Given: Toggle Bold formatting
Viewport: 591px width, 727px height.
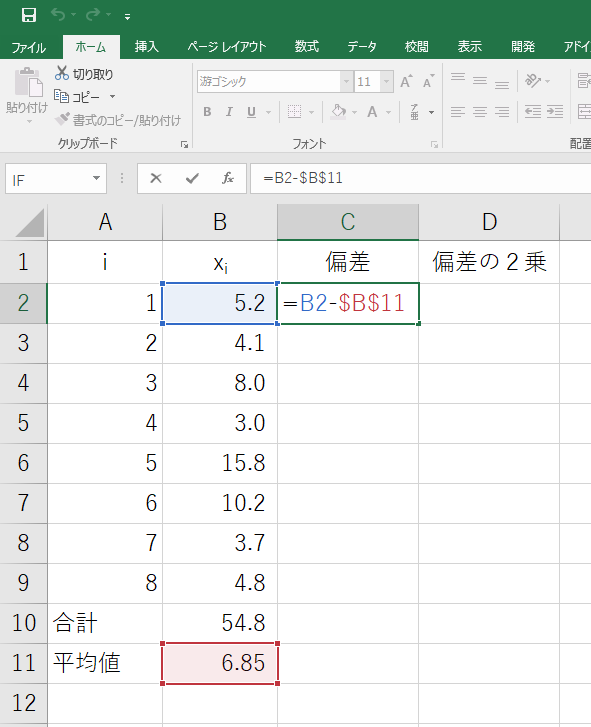Looking at the screenshot, I should click(207, 112).
